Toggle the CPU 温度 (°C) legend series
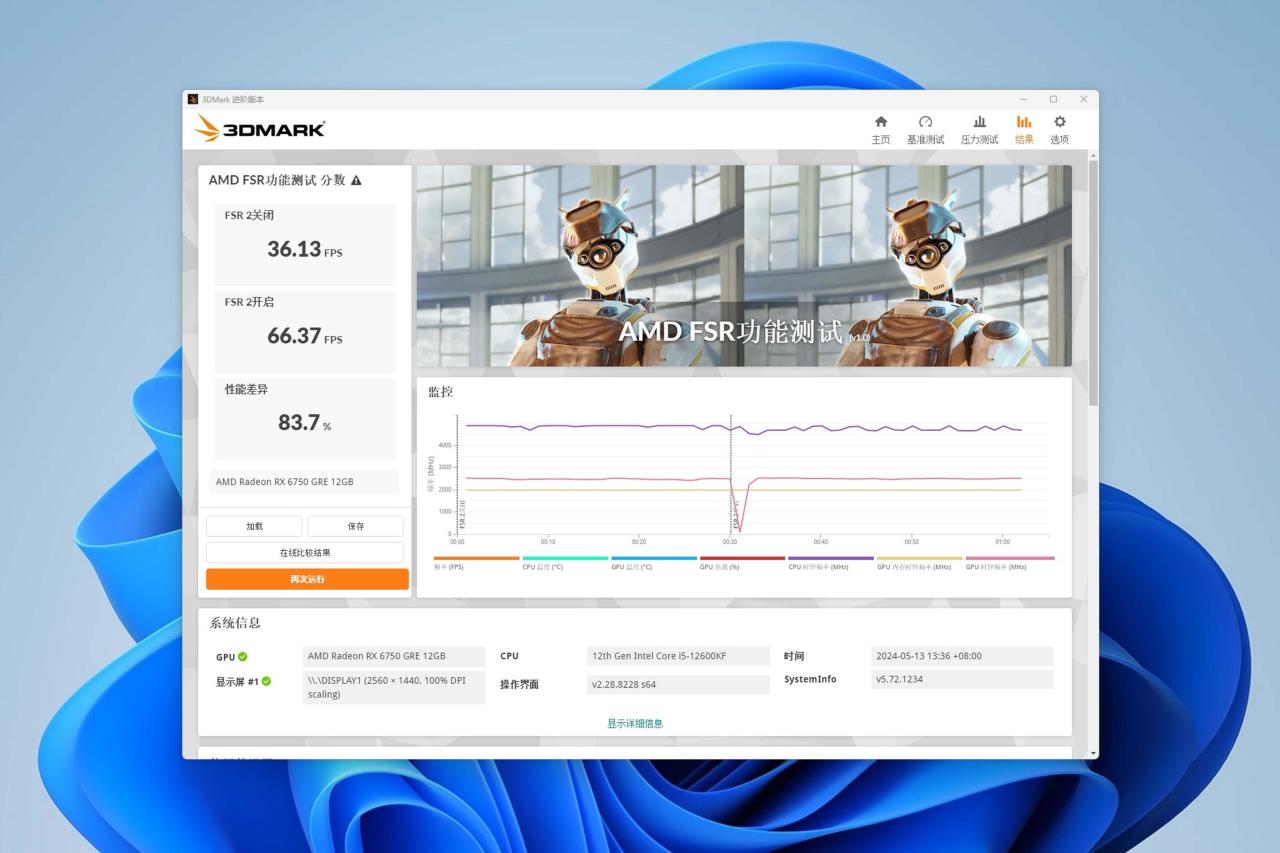The image size is (1280, 853). coord(565,563)
